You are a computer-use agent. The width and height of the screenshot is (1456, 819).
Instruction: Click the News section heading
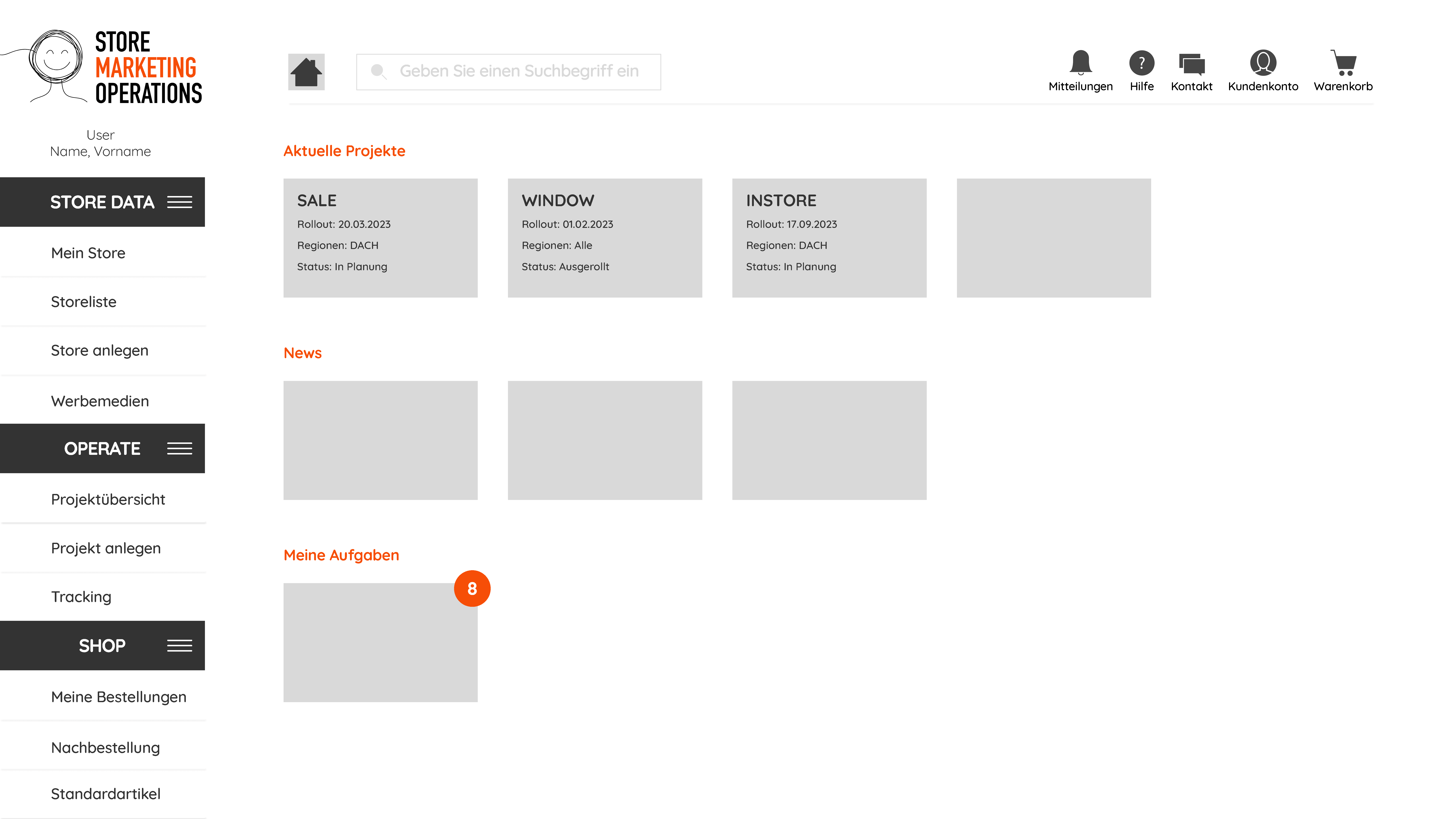(302, 353)
